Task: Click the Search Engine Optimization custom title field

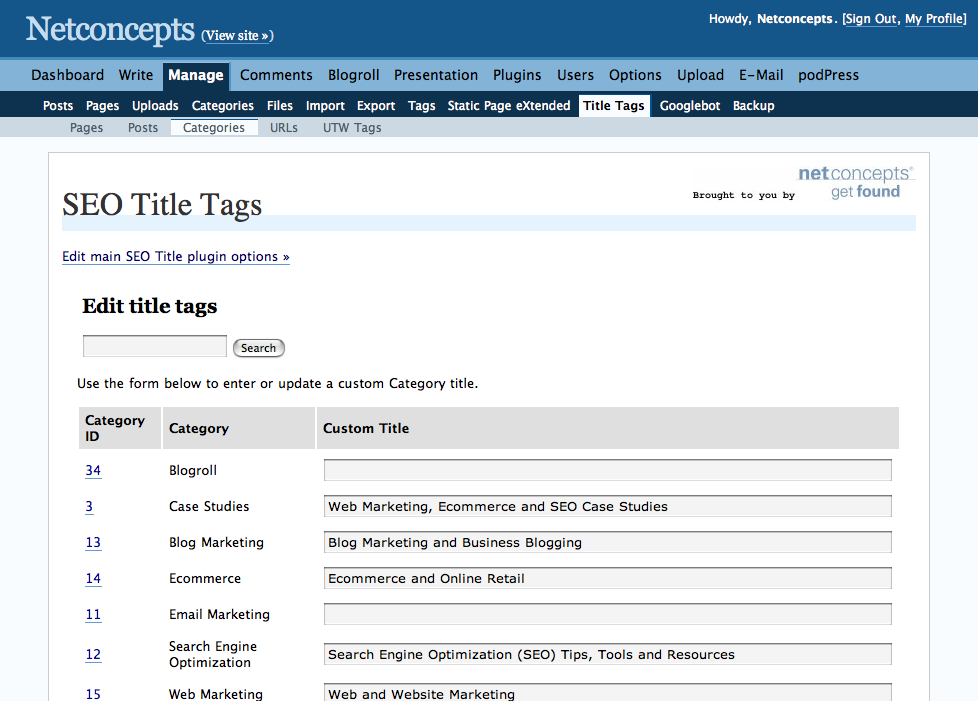Action: 608,655
